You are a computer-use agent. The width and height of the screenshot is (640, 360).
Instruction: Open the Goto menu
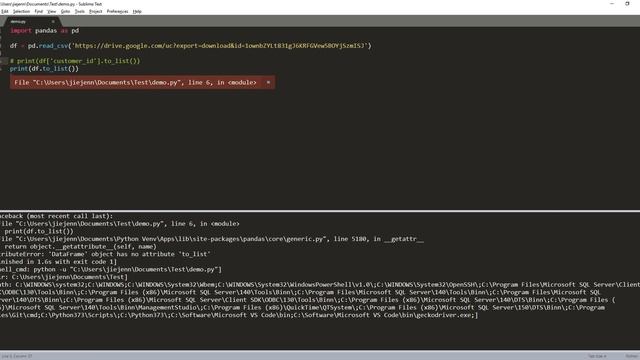(65, 11)
